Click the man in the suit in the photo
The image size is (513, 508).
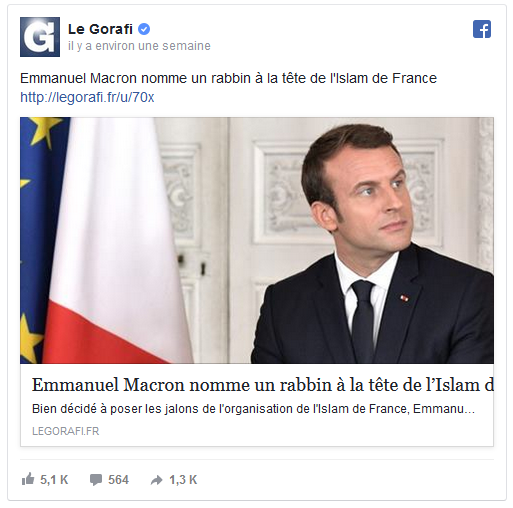coord(373,247)
